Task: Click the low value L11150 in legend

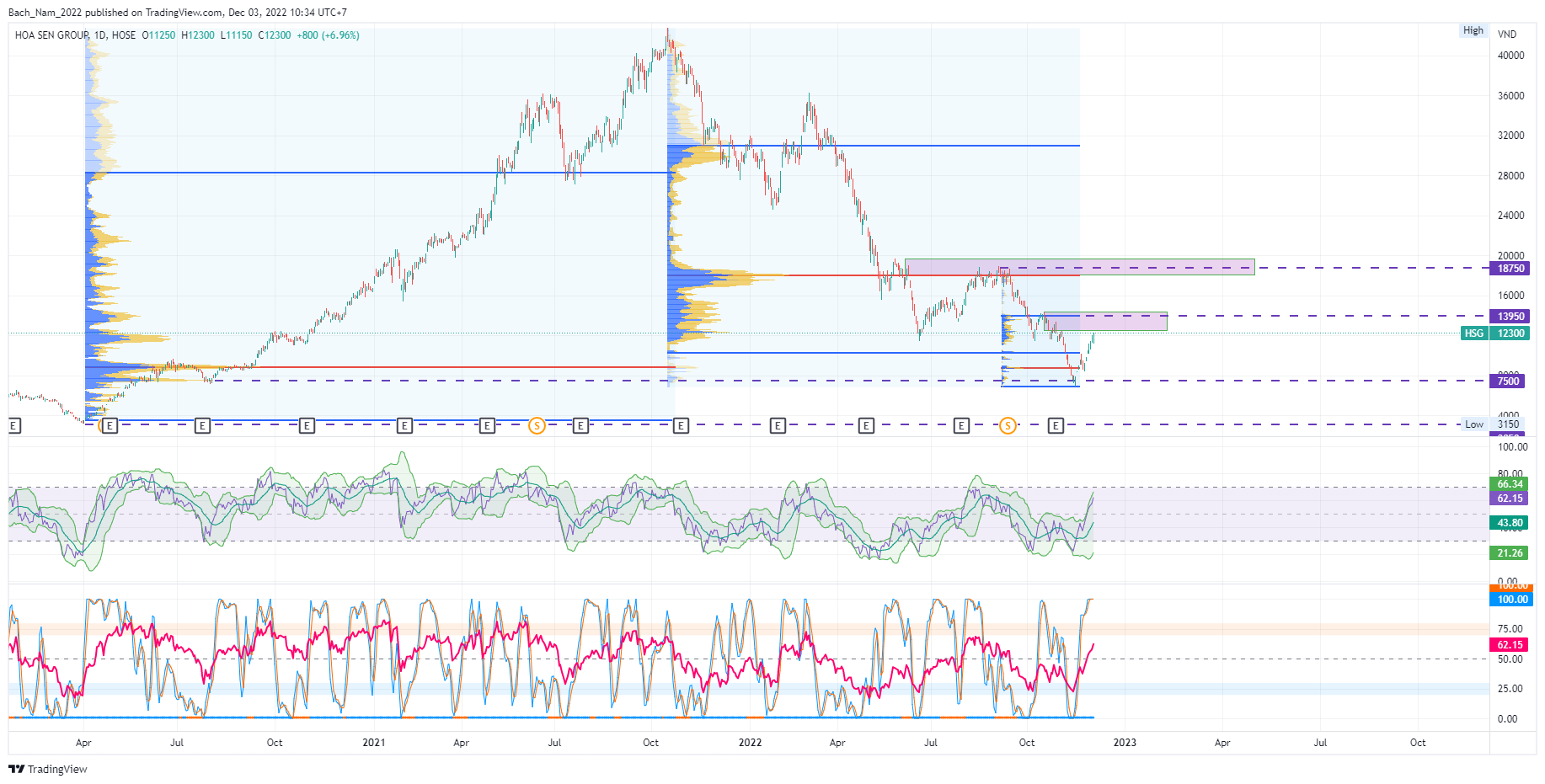Action: tap(237, 35)
